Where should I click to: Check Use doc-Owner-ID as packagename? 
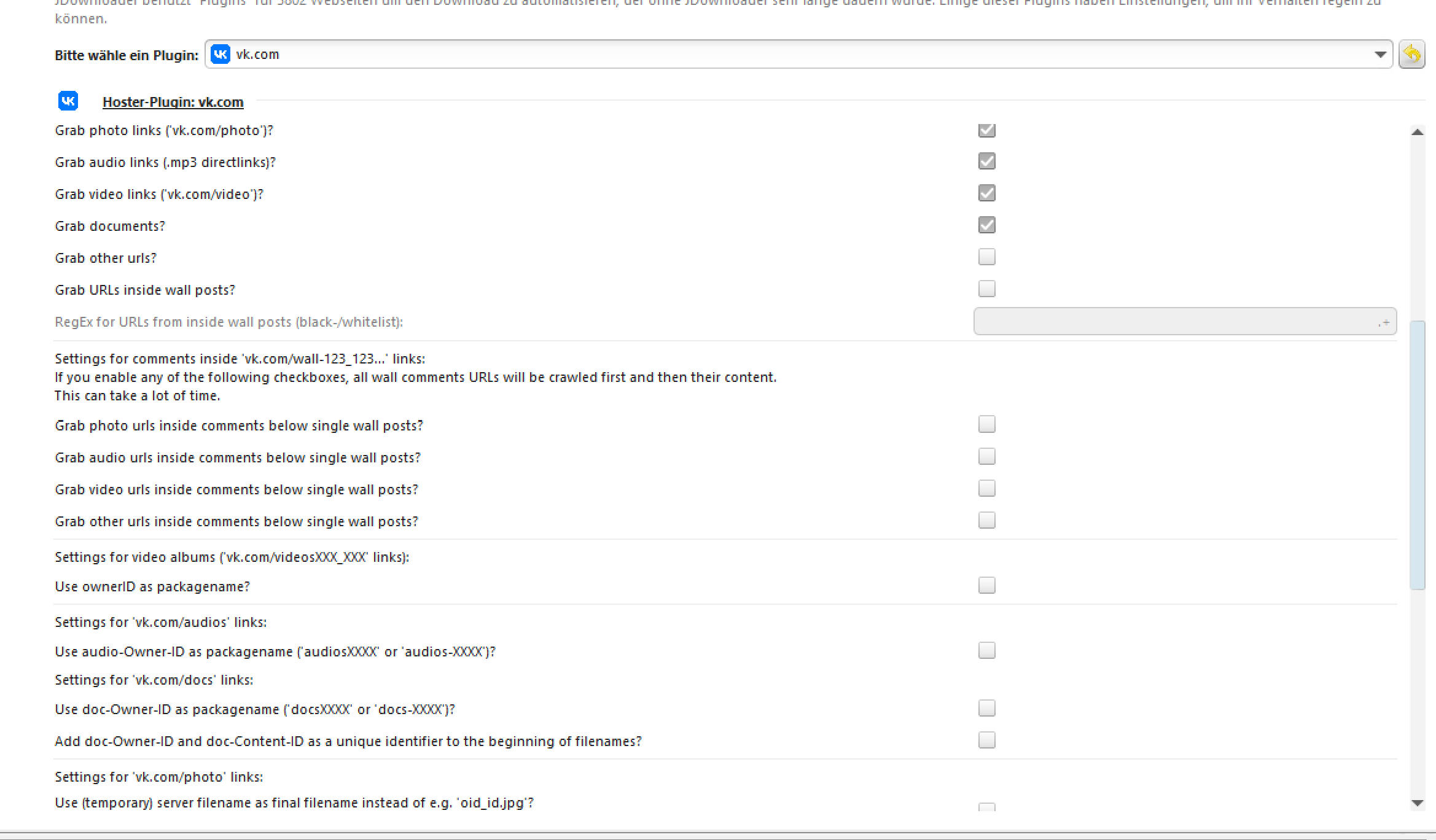987,709
